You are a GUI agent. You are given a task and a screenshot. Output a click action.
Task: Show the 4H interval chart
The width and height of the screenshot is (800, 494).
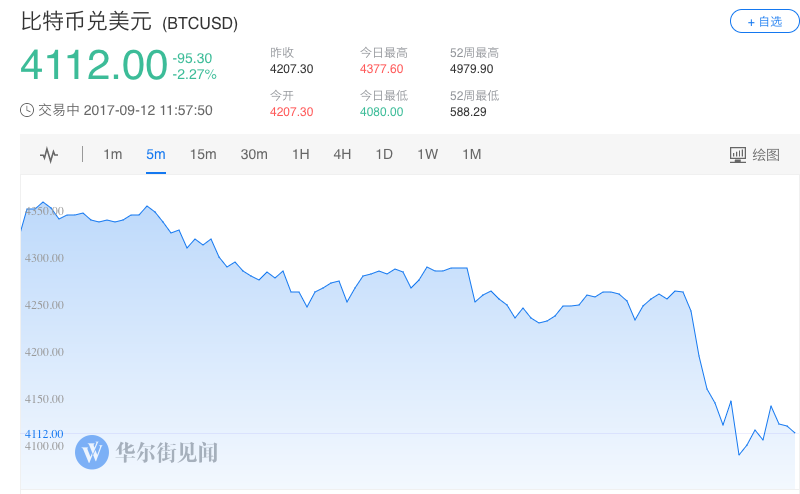(x=342, y=154)
